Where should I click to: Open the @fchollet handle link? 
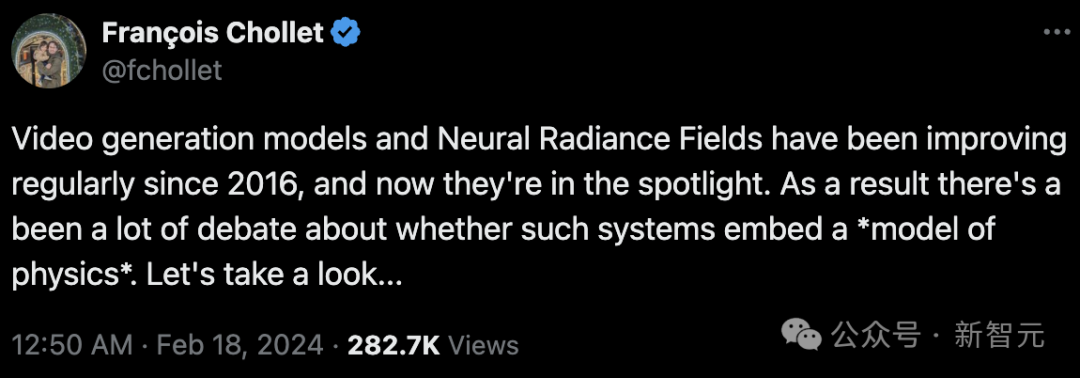162,70
